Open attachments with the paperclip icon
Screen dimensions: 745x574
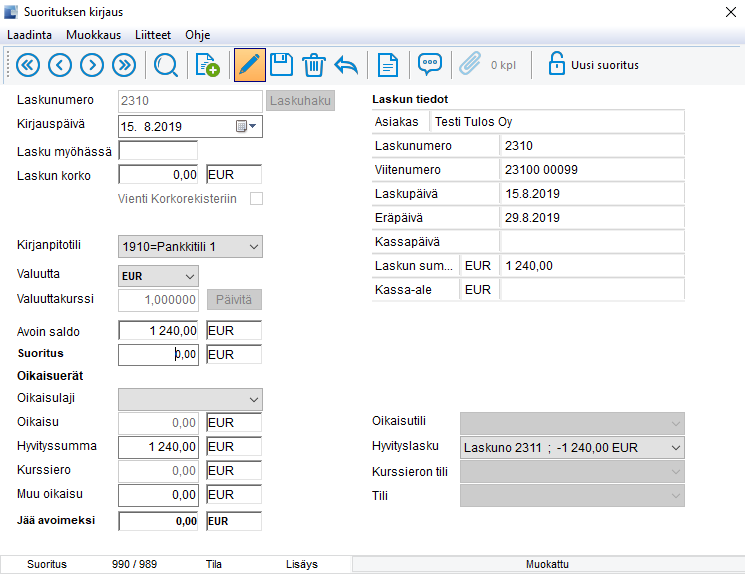coord(470,64)
